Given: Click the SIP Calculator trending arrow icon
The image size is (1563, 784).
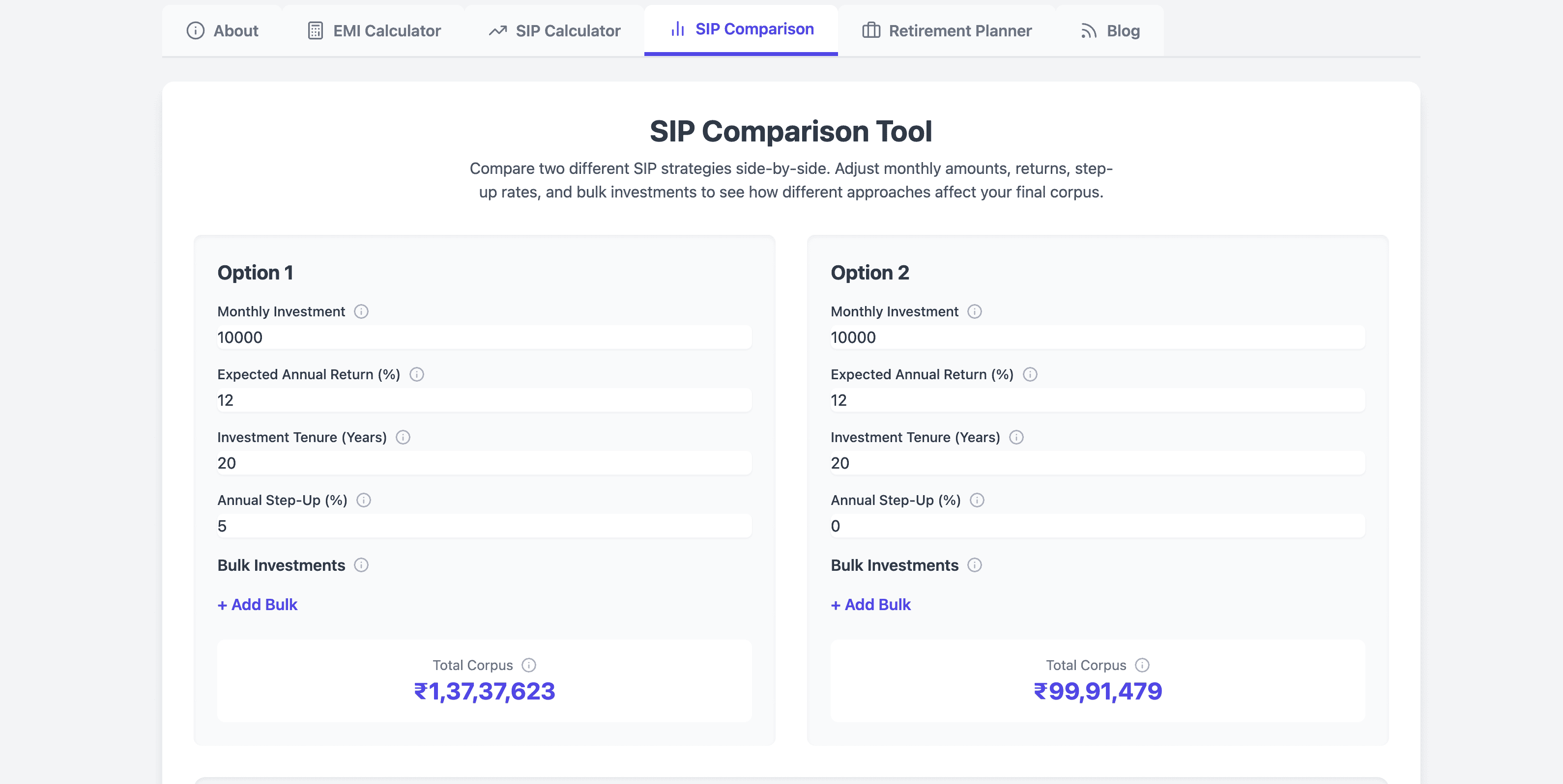Looking at the screenshot, I should click(497, 30).
